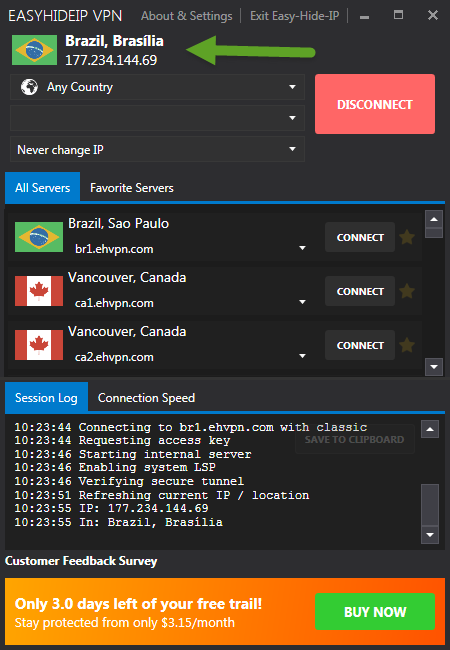Click session log scrollbar up arrow
This screenshot has width=450, height=650.
[x=430, y=429]
